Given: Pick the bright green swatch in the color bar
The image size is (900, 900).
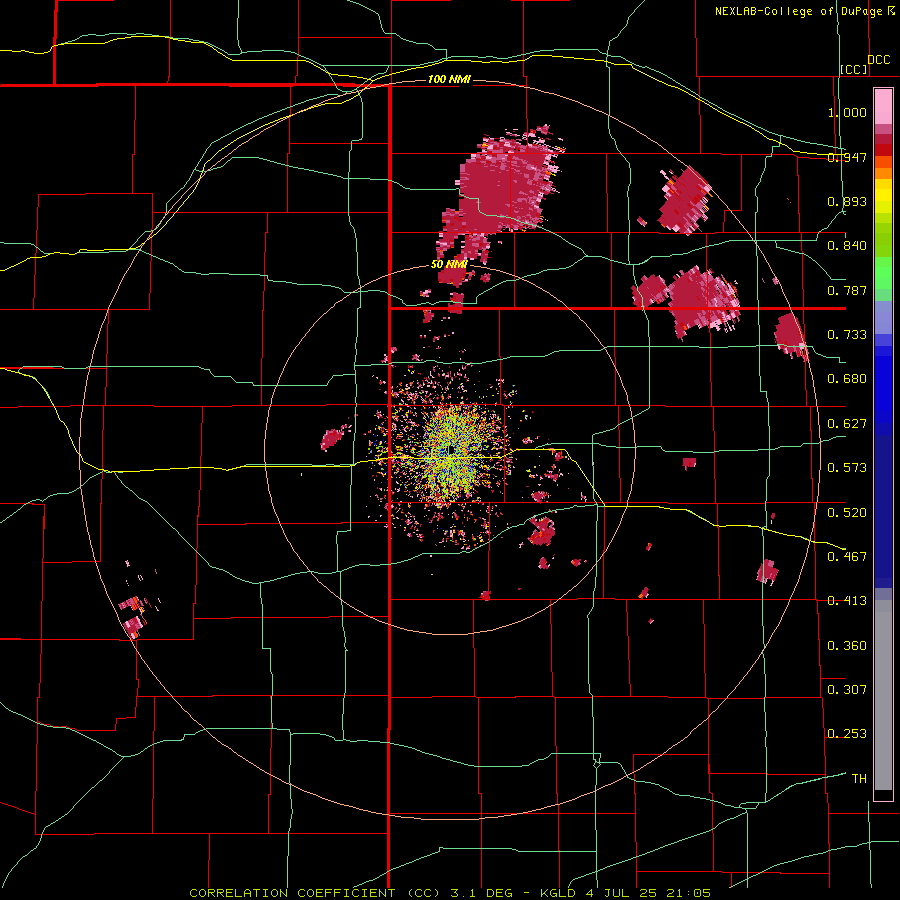Looking at the screenshot, I should coord(883,273).
